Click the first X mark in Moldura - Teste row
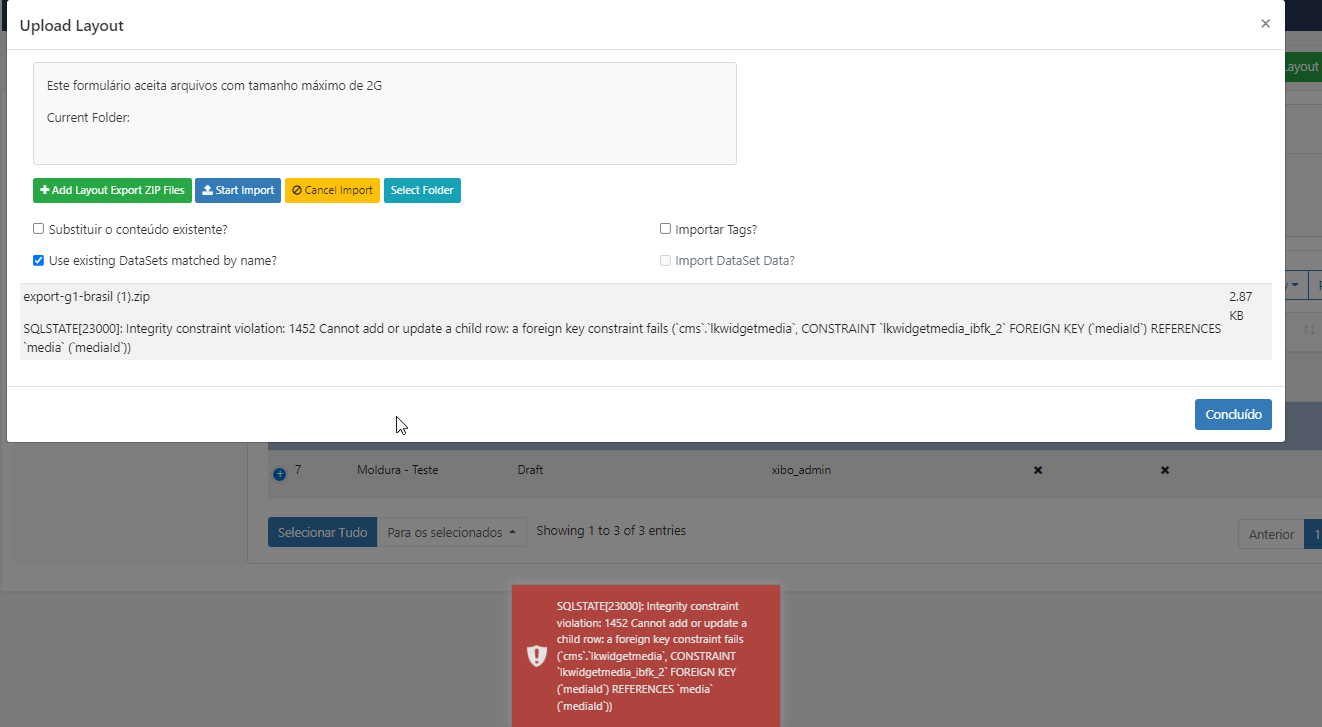 coord(1037,470)
